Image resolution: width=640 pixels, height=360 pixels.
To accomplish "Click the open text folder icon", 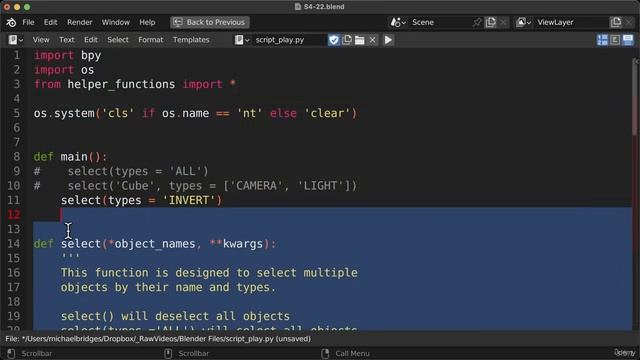I will 360,40.
